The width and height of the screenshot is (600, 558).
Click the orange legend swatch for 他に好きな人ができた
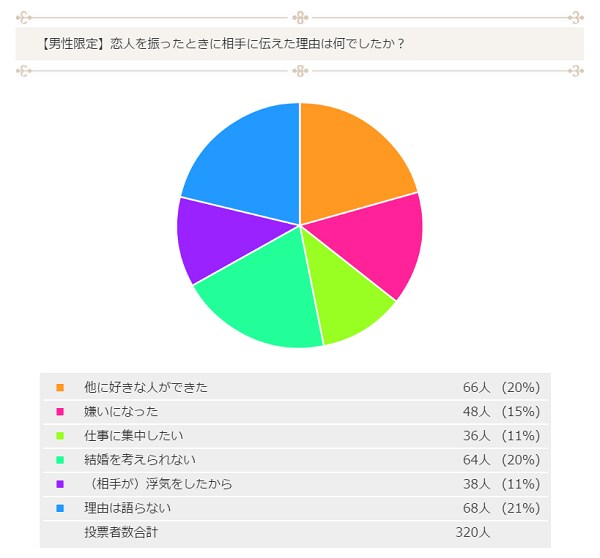click(x=60, y=387)
